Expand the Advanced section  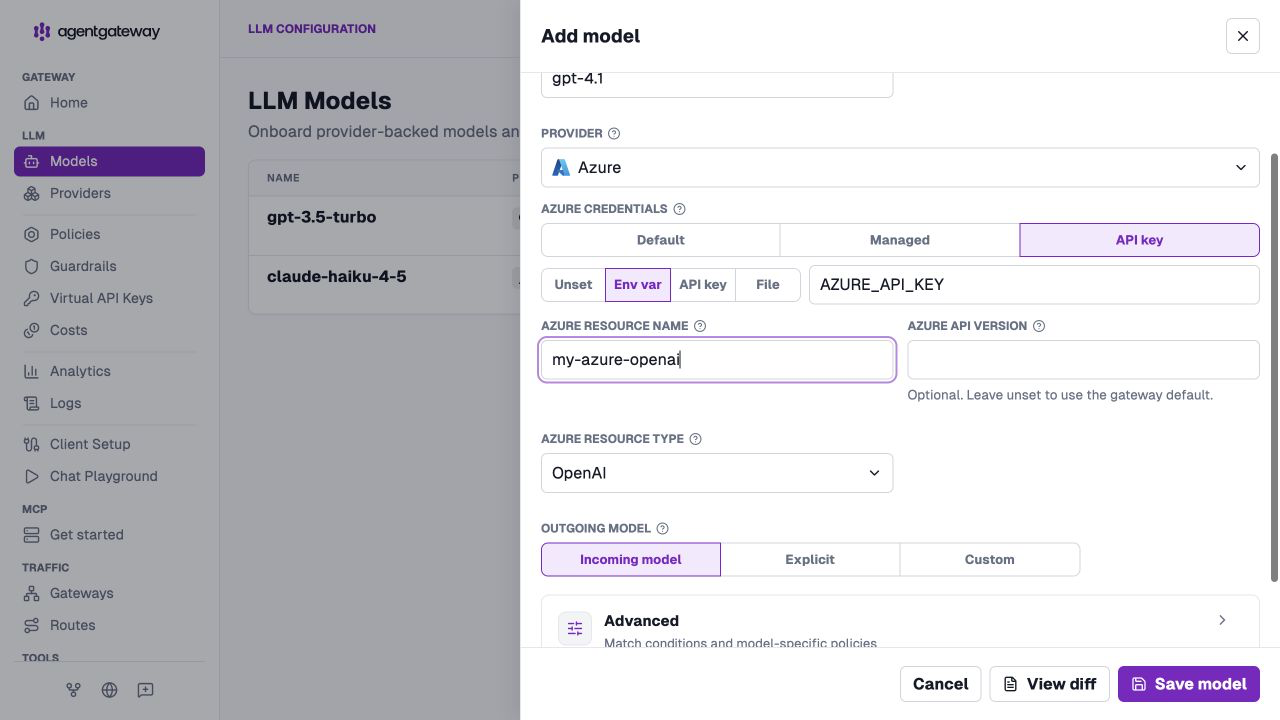pos(900,622)
